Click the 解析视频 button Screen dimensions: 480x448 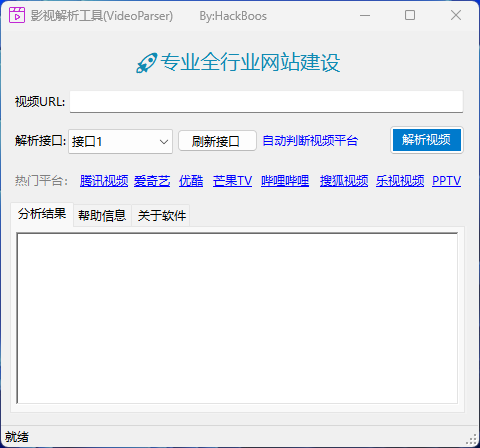(427, 140)
